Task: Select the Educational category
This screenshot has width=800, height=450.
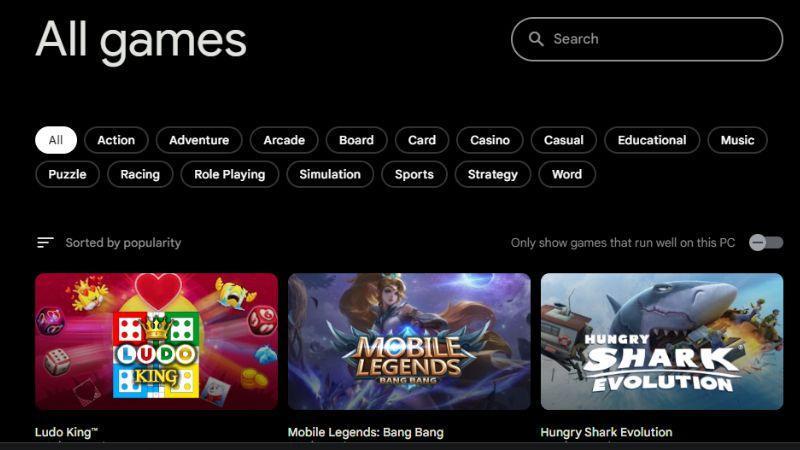Action: point(652,140)
